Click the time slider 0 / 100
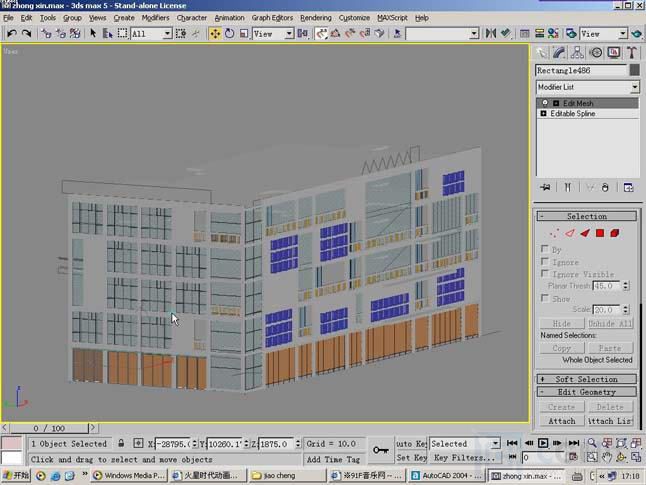 49,428
